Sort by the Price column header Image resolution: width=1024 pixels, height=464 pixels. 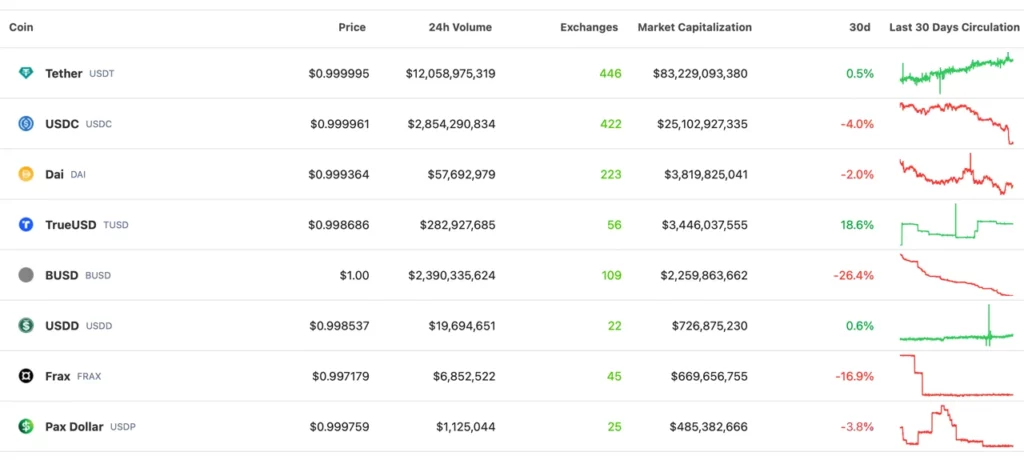pyautogui.click(x=352, y=27)
